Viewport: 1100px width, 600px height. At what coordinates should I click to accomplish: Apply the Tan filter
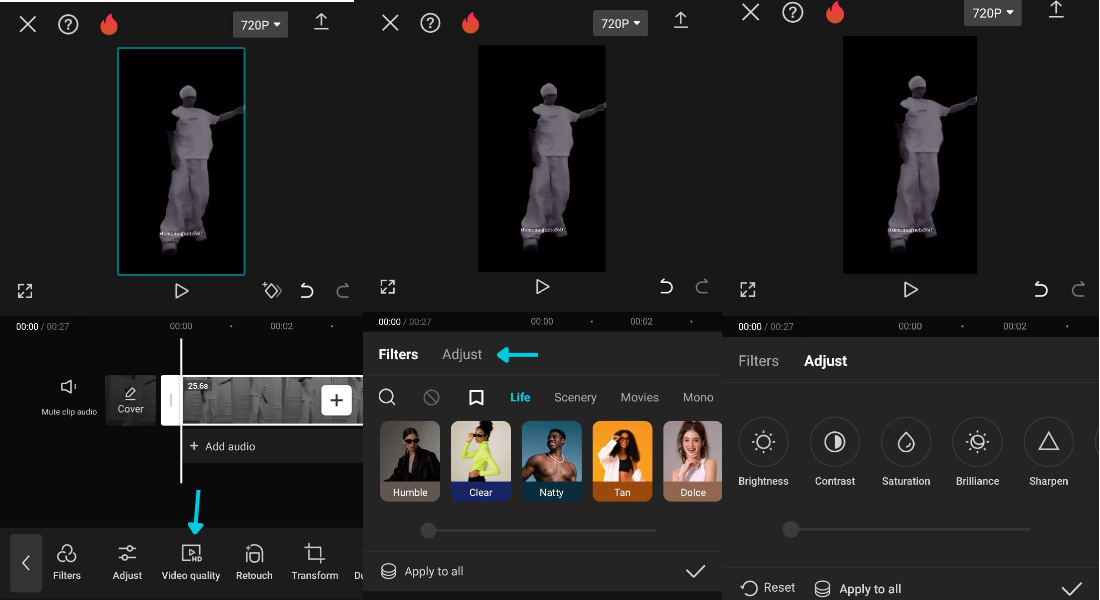(x=622, y=461)
